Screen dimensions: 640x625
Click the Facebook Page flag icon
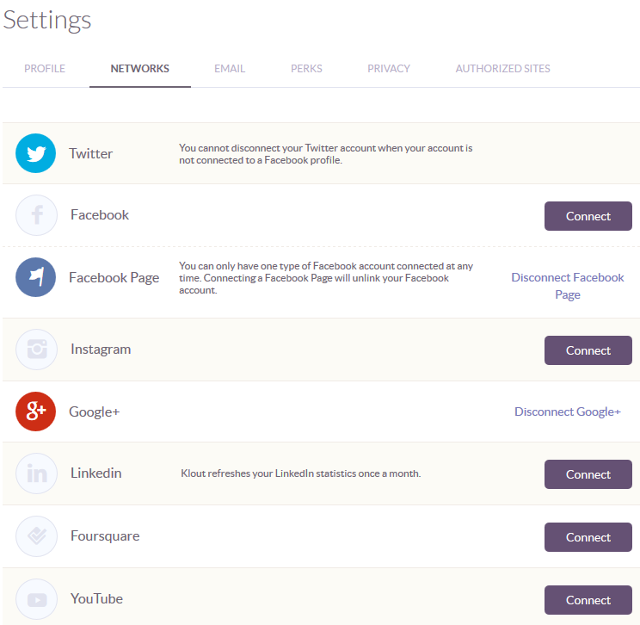(36, 277)
